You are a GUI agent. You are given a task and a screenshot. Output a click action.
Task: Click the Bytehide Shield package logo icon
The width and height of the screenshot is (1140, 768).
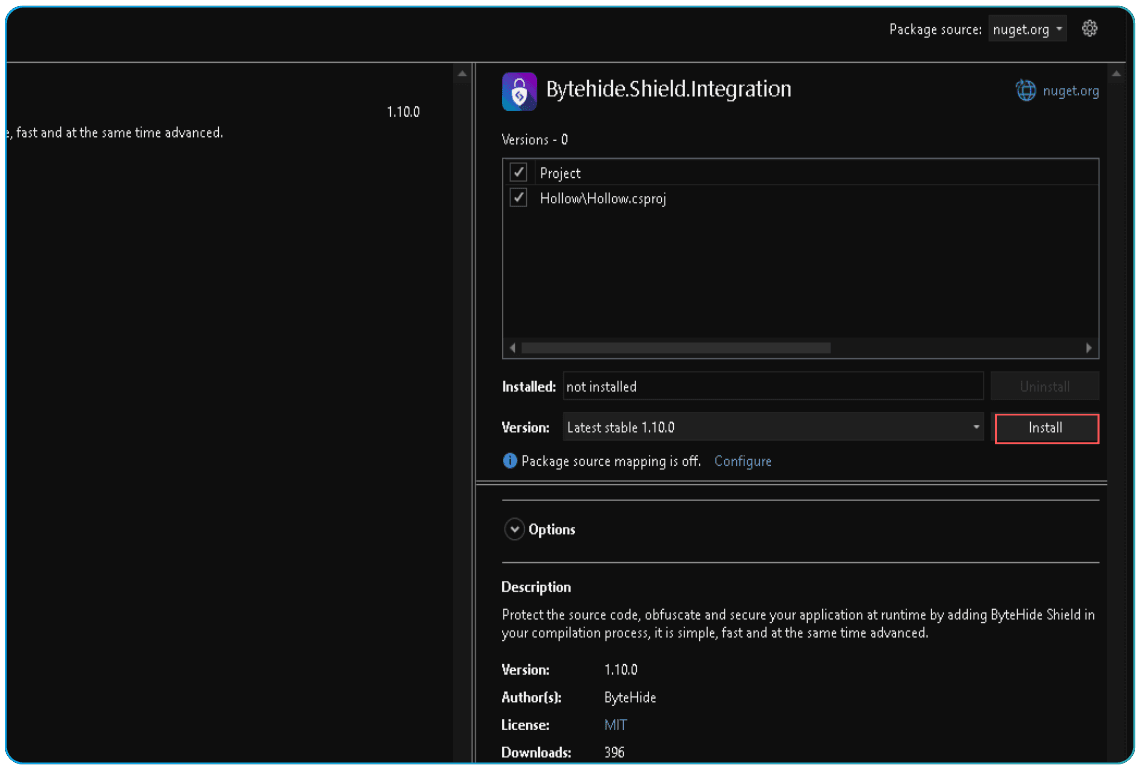[519, 91]
